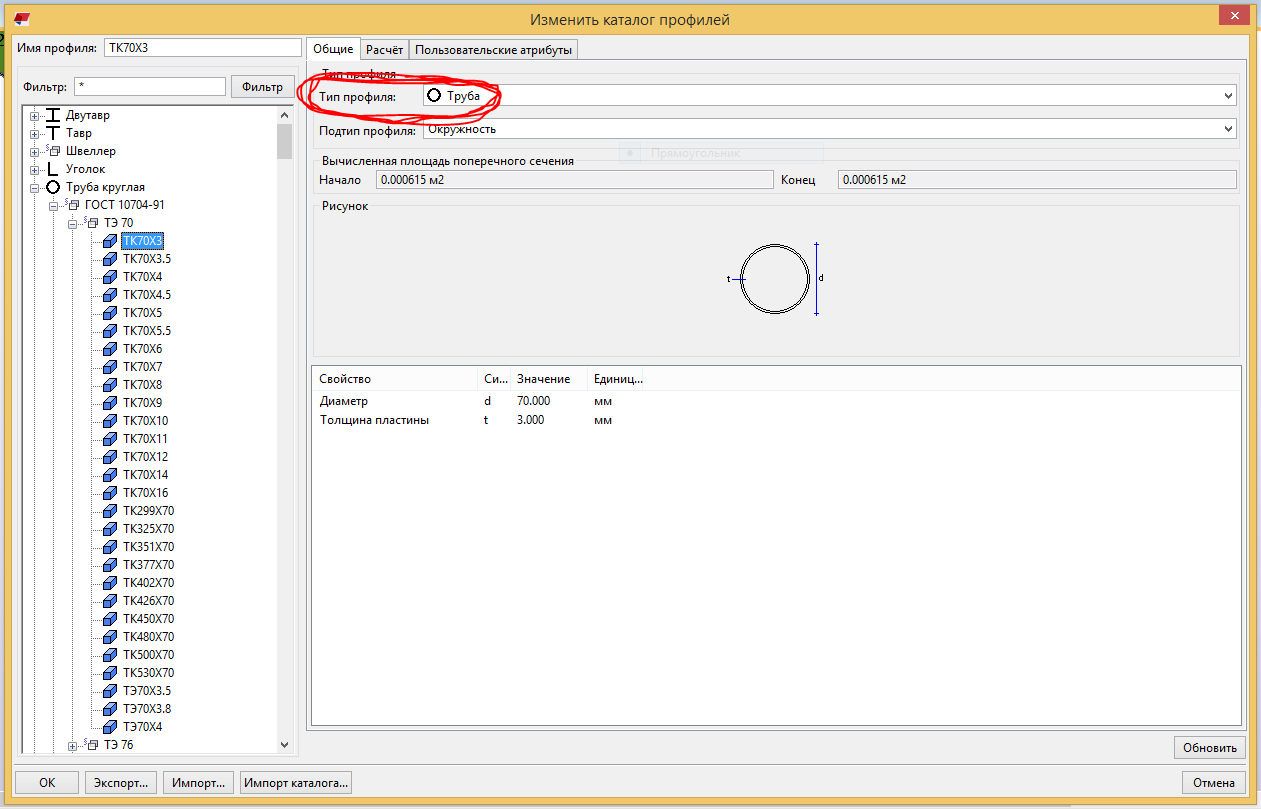Click the circle icon of Труба круглая

click(53, 187)
